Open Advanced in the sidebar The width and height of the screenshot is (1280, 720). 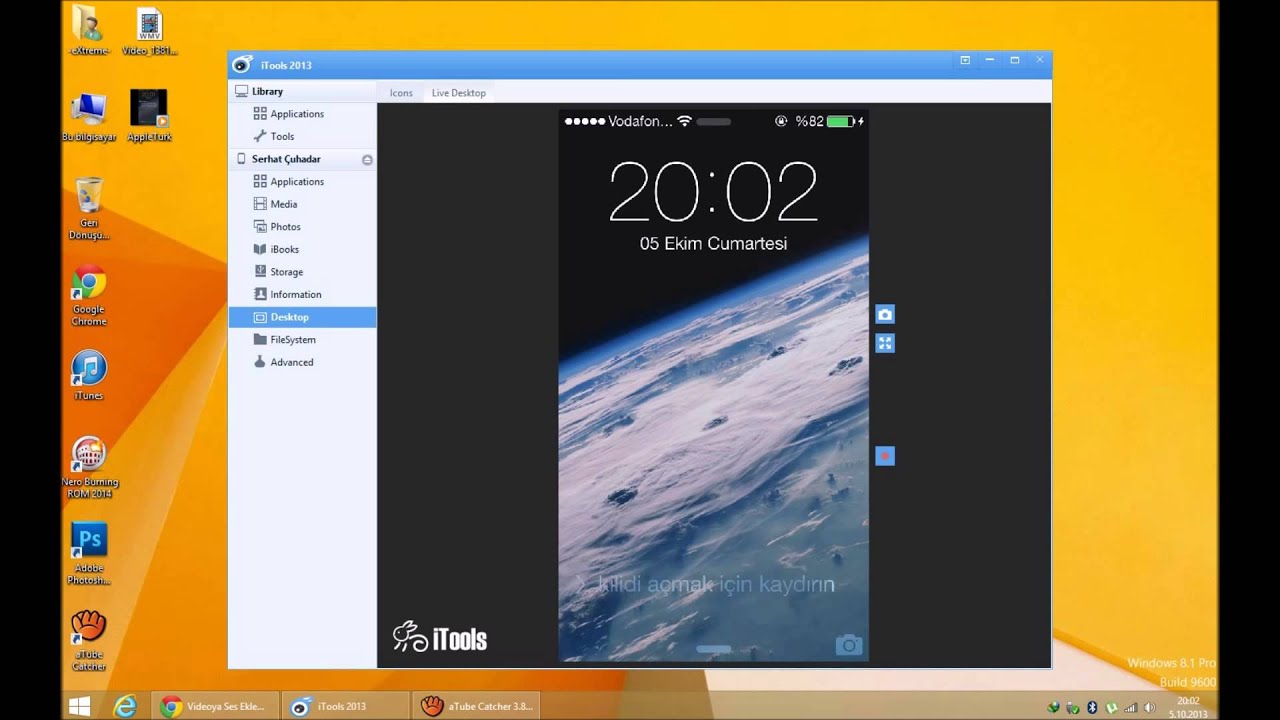click(x=302, y=362)
